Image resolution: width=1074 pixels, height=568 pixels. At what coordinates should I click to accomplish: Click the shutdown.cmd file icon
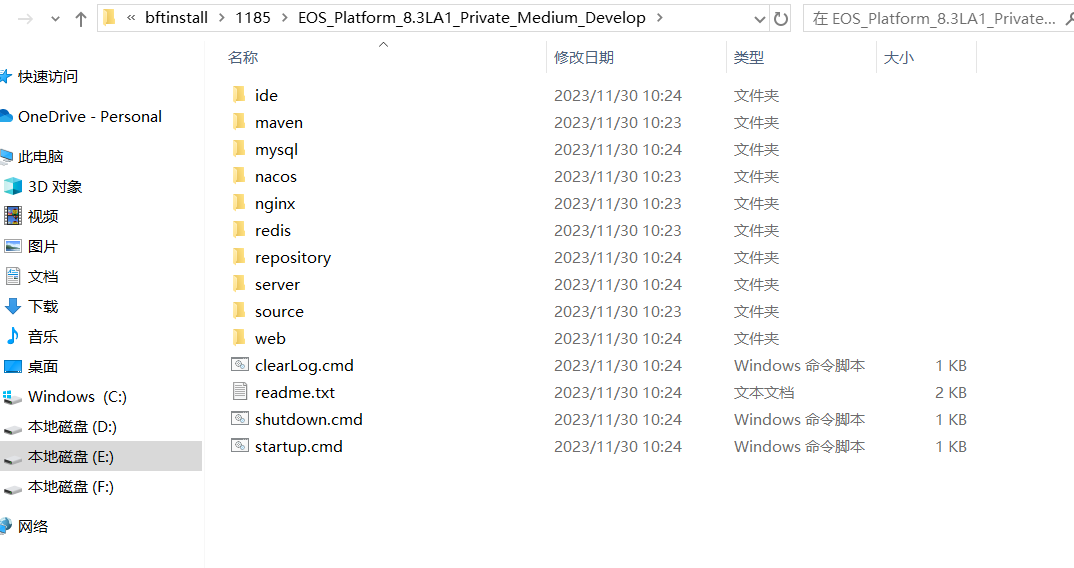click(239, 419)
